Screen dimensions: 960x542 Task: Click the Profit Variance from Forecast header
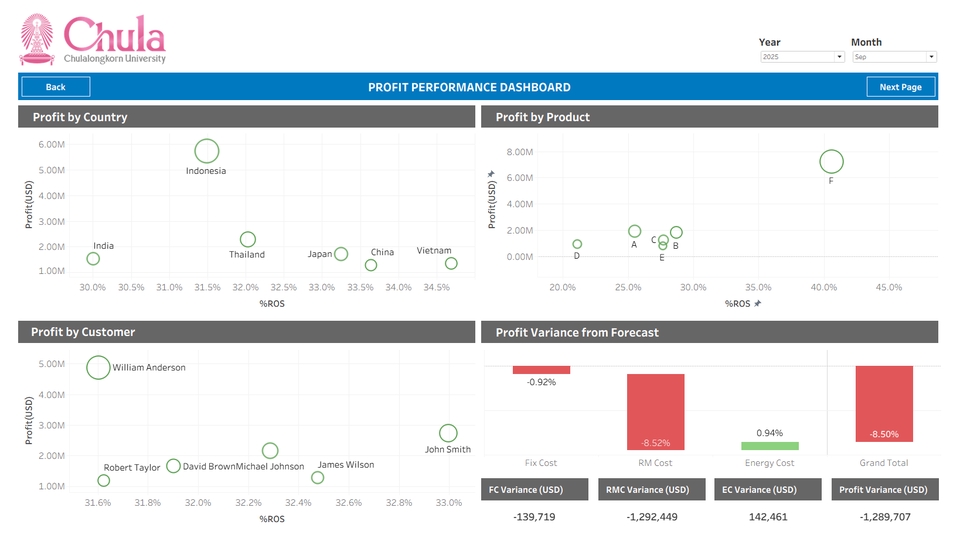tap(709, 332)
